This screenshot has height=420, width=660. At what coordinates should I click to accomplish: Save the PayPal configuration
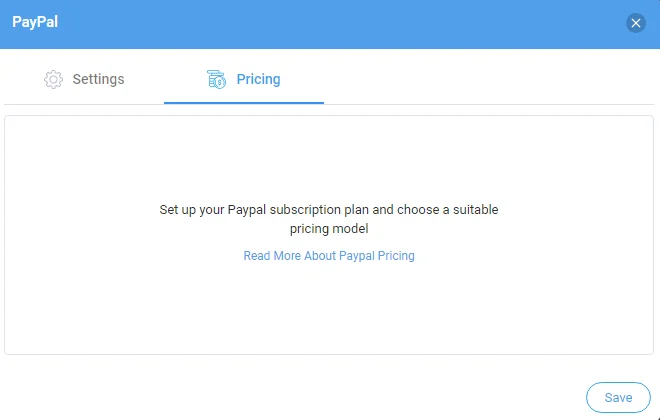[618, 397]
